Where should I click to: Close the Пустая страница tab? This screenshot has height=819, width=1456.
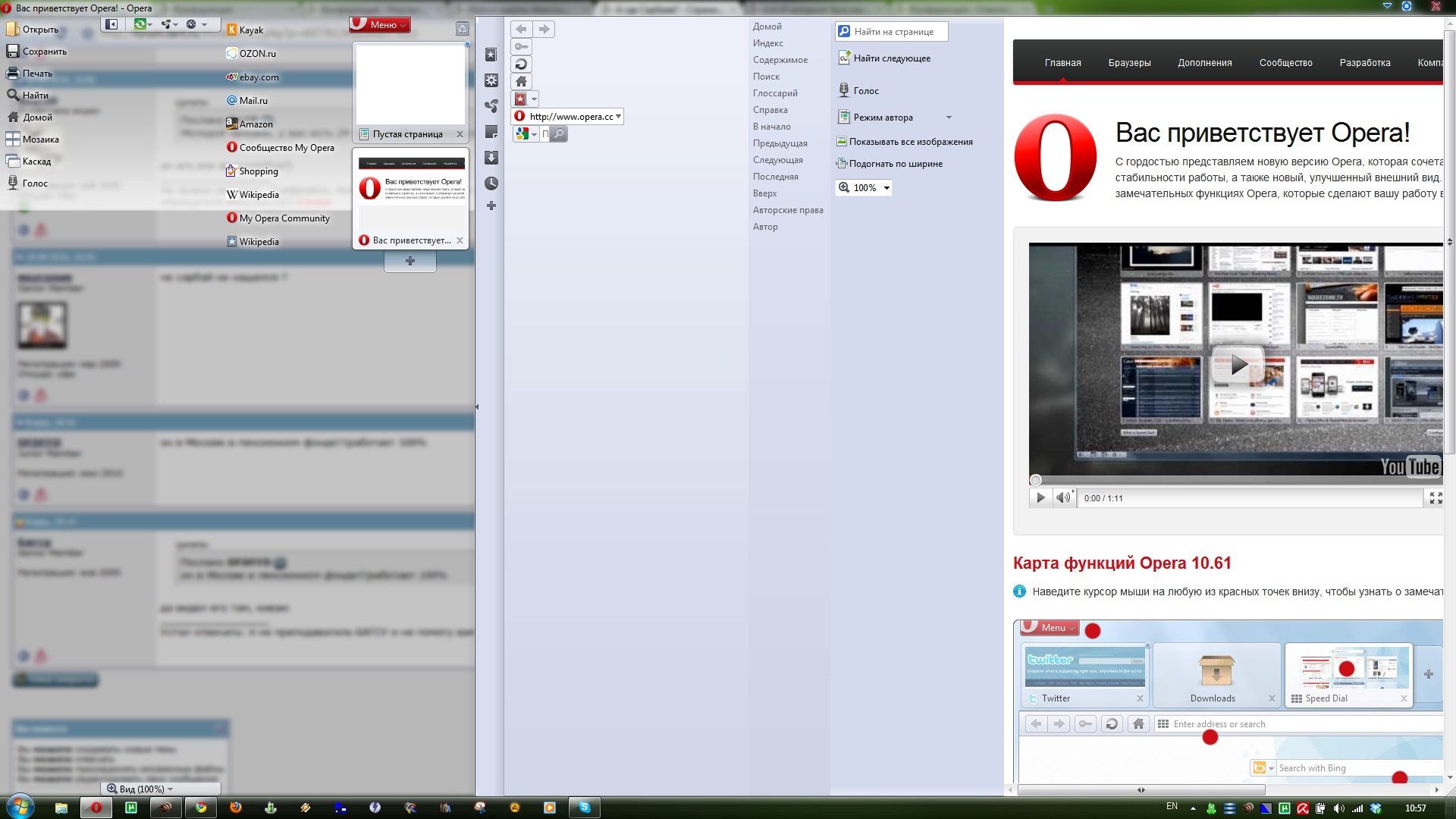[460, 134]
